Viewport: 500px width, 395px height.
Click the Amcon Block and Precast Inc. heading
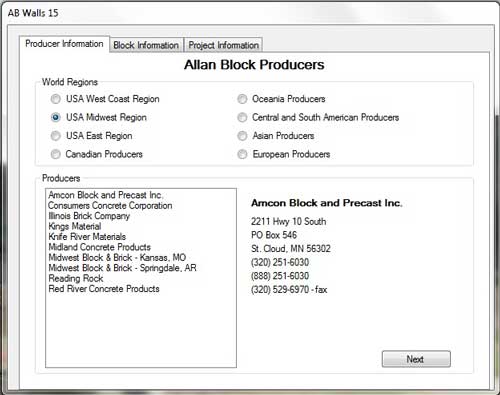(327, 203)
